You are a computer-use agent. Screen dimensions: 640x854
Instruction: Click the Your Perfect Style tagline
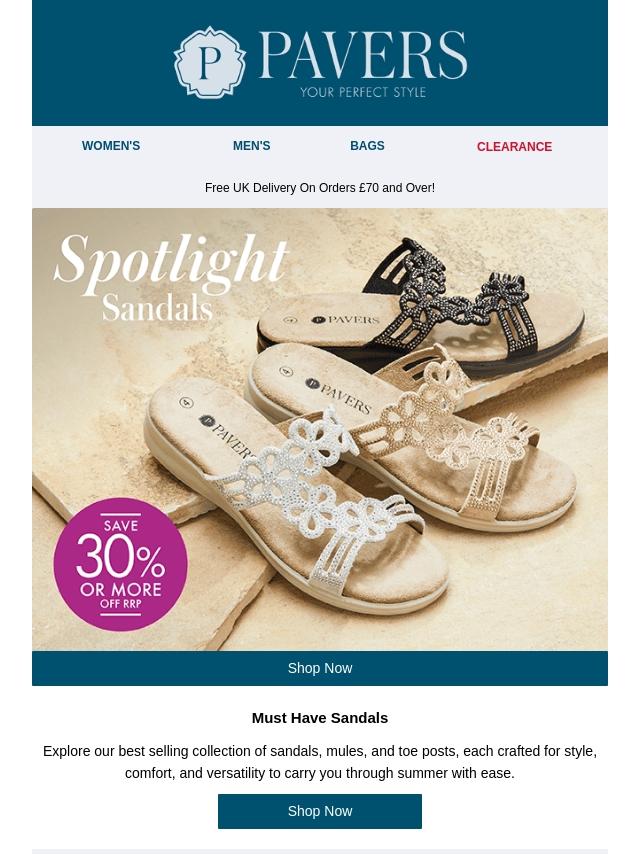click(x=363, y=92)
